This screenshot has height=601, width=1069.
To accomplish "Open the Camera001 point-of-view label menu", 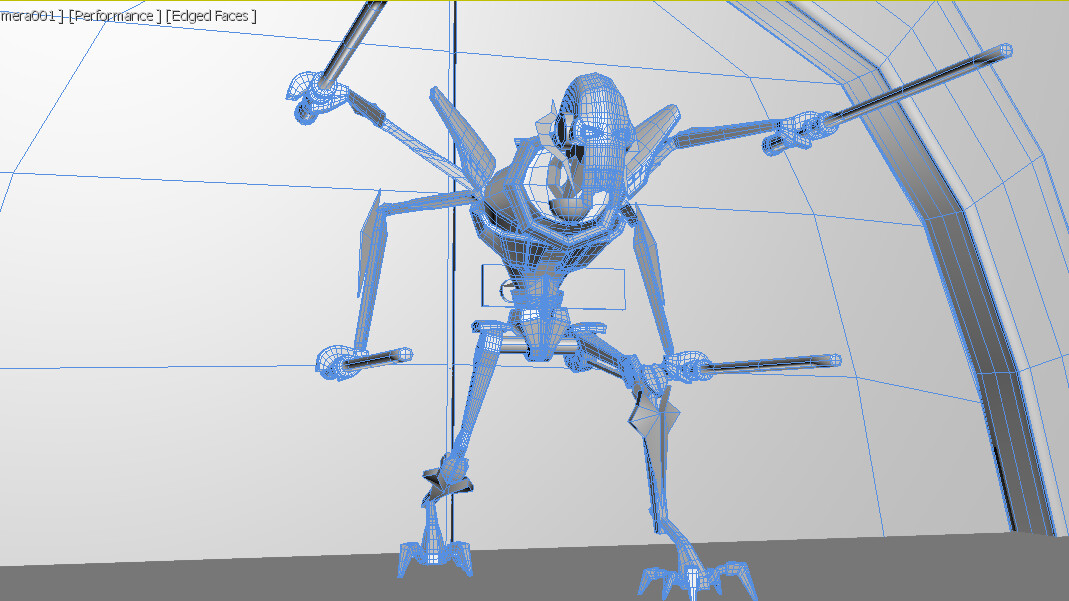I will pyautogui.click(x=25, y=15).
